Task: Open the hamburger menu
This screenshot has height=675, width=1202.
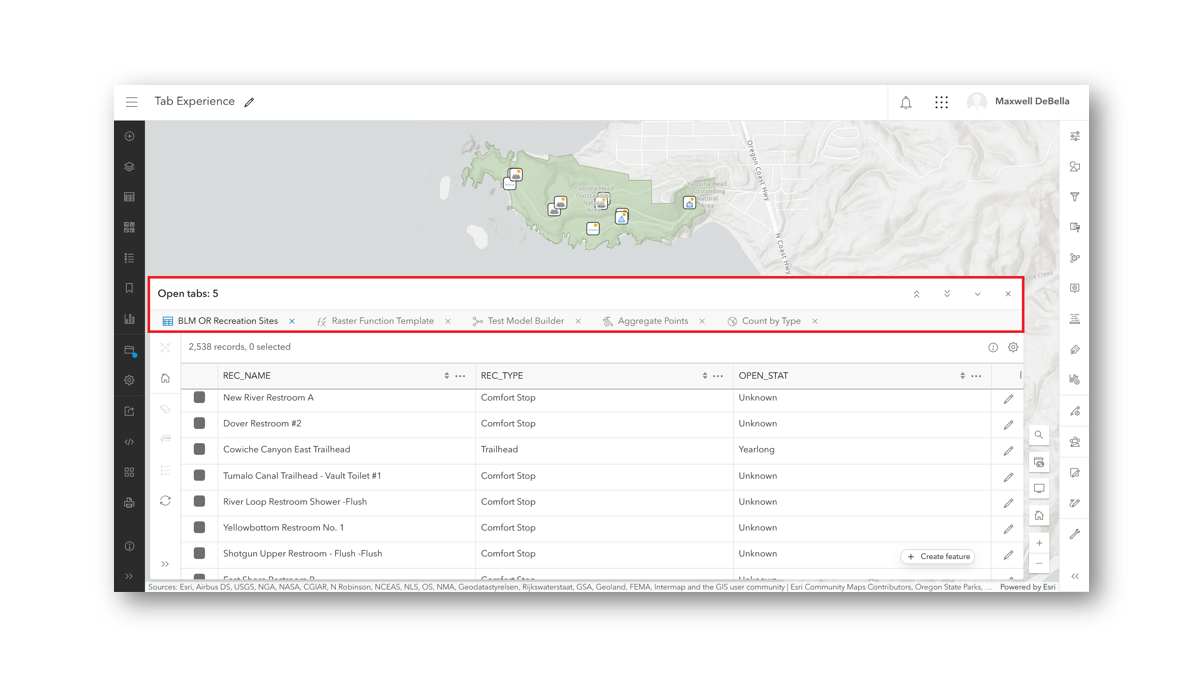Action: point(132,102)
